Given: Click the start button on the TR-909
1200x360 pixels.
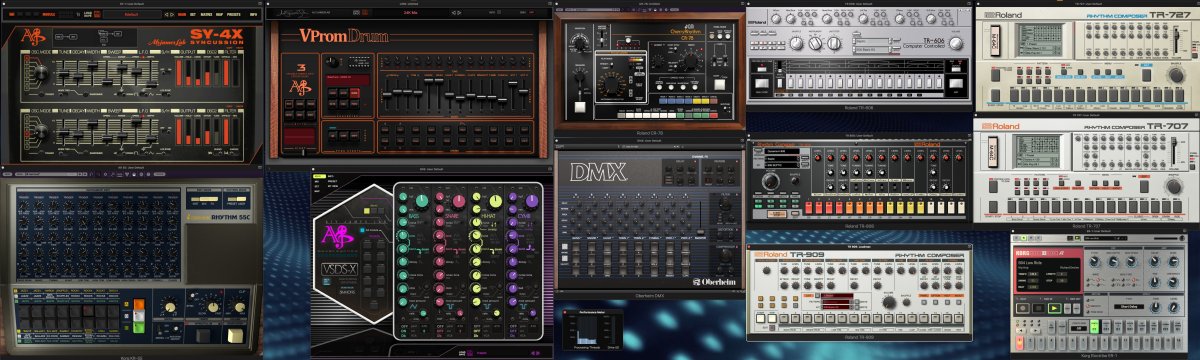Looking at the screenshot, I should [760, 318].
